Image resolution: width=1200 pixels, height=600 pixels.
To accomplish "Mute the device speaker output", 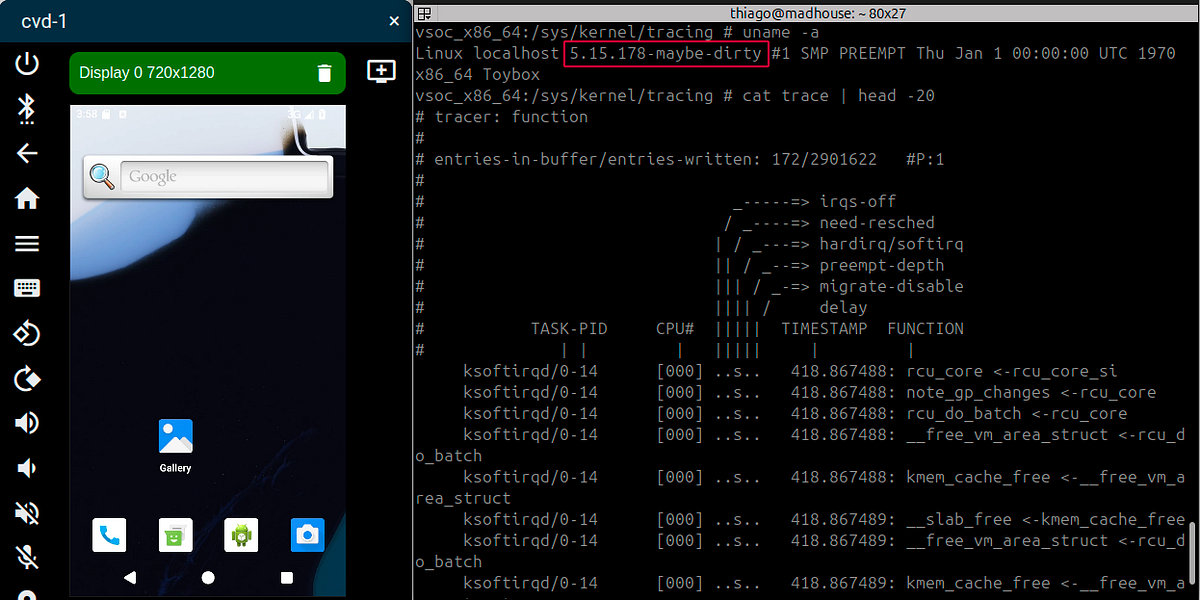I will coord(27,513).
